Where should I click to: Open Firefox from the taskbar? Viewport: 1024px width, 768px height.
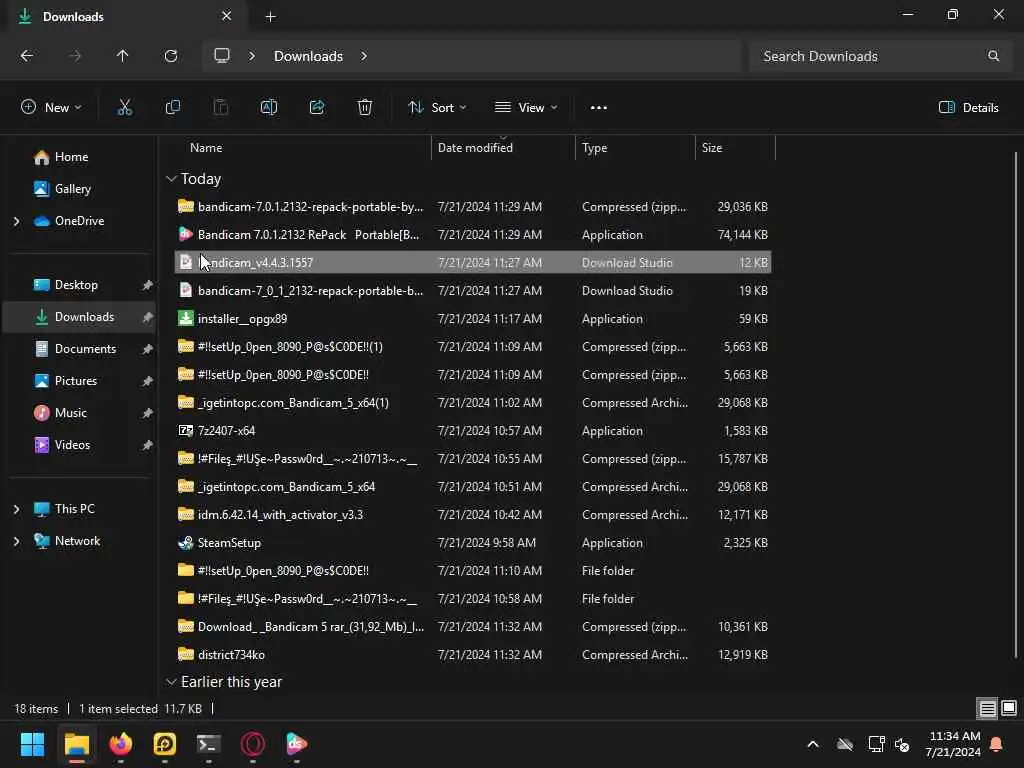point(121,744)
